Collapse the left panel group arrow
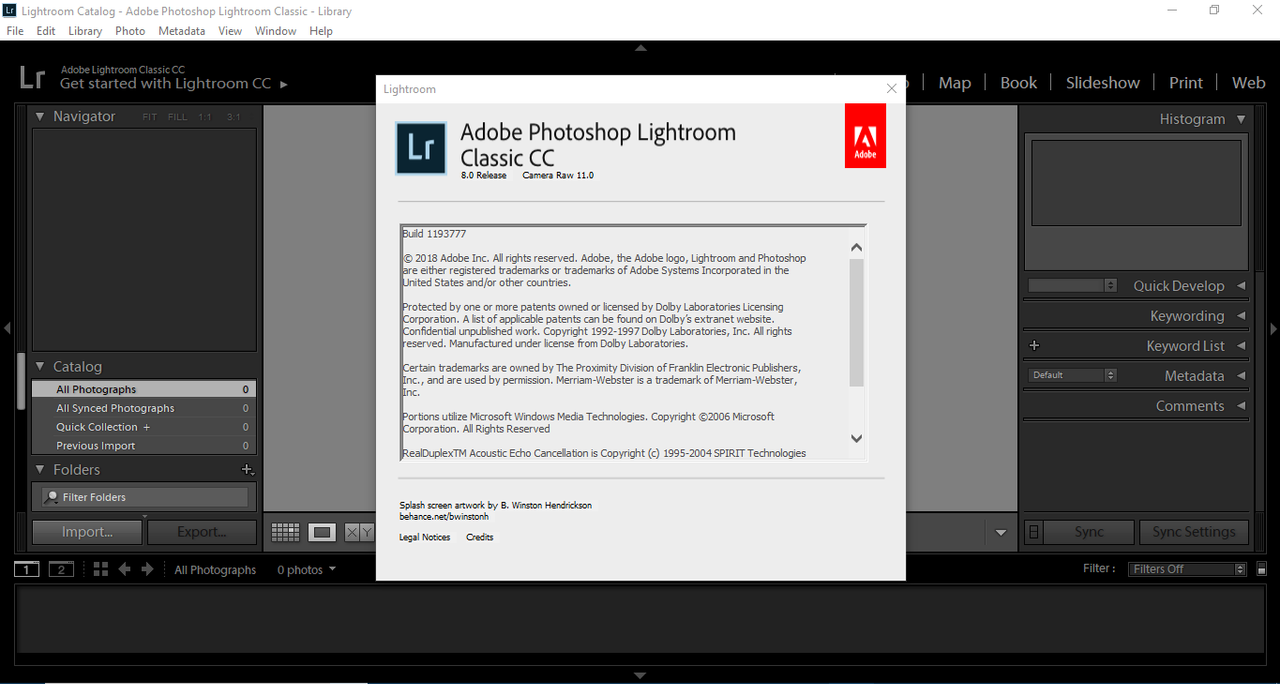1280x684 pixels. pos(7,327)
